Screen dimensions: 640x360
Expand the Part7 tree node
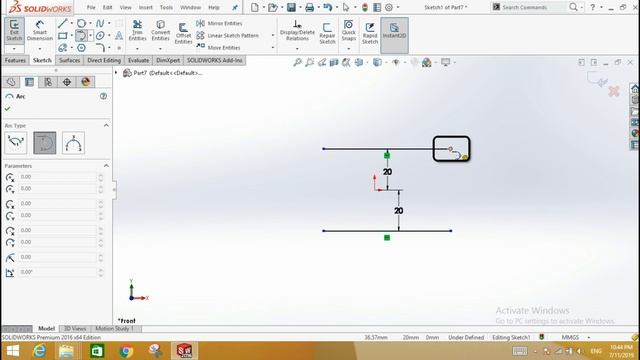point(116,73)
